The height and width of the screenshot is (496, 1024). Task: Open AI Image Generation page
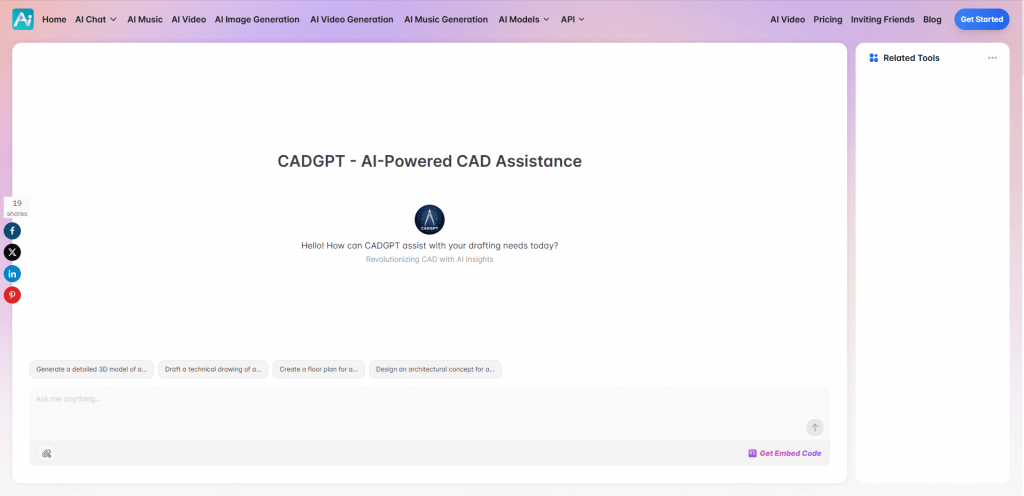pyautogui.click(x=257, y=20)
